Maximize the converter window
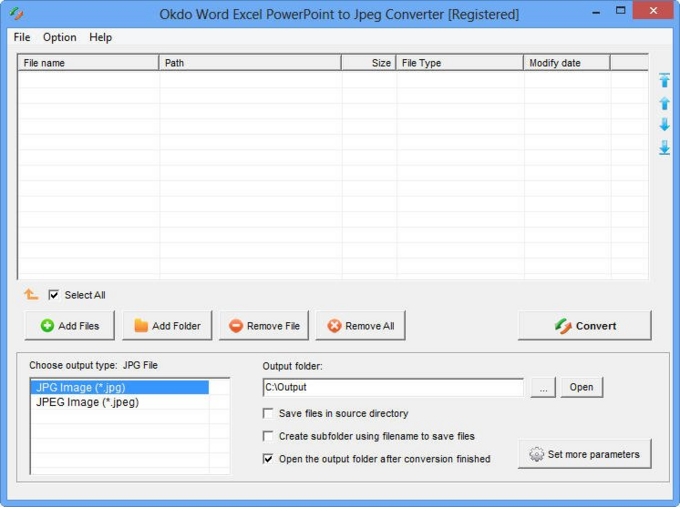The width and height of the screenshot is (680, 516). [x=621, y=11]
